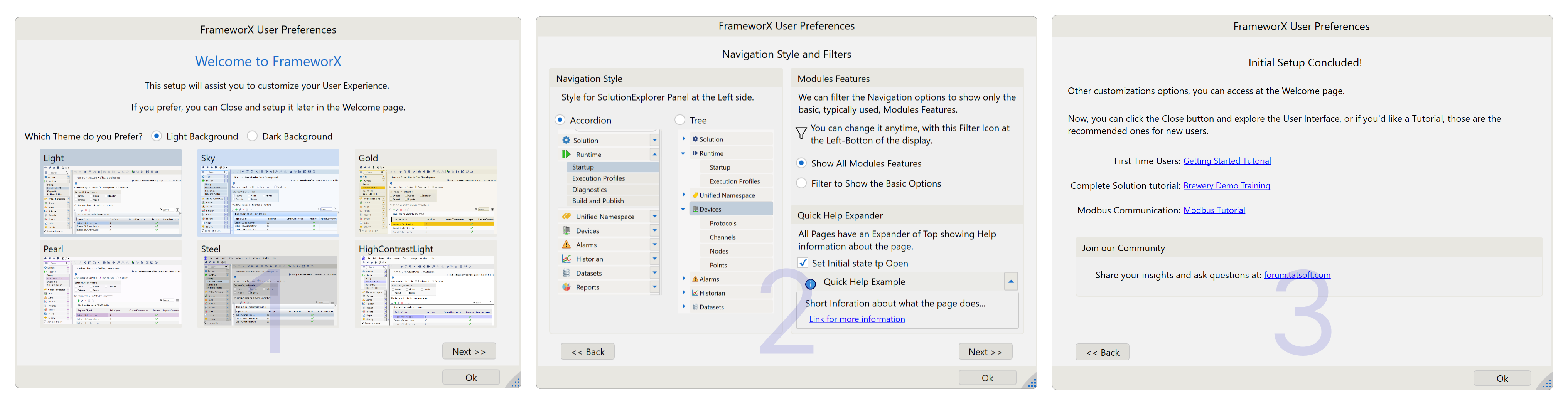1568x405 pixels.
Task: Uncheck Set Initial state to Open checkbox
Action: pyautogui.click(x=803, y=263)
